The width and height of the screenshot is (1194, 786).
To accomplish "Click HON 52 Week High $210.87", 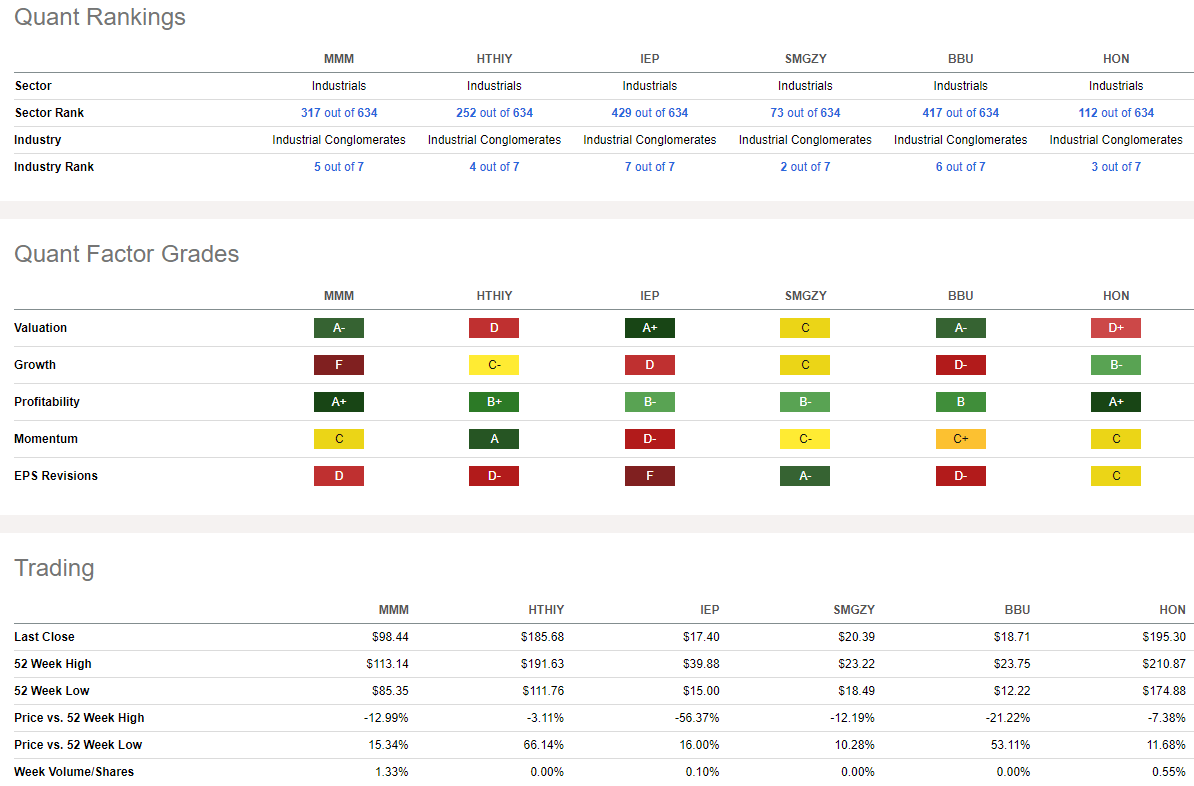I will (x=1164, y=664).
